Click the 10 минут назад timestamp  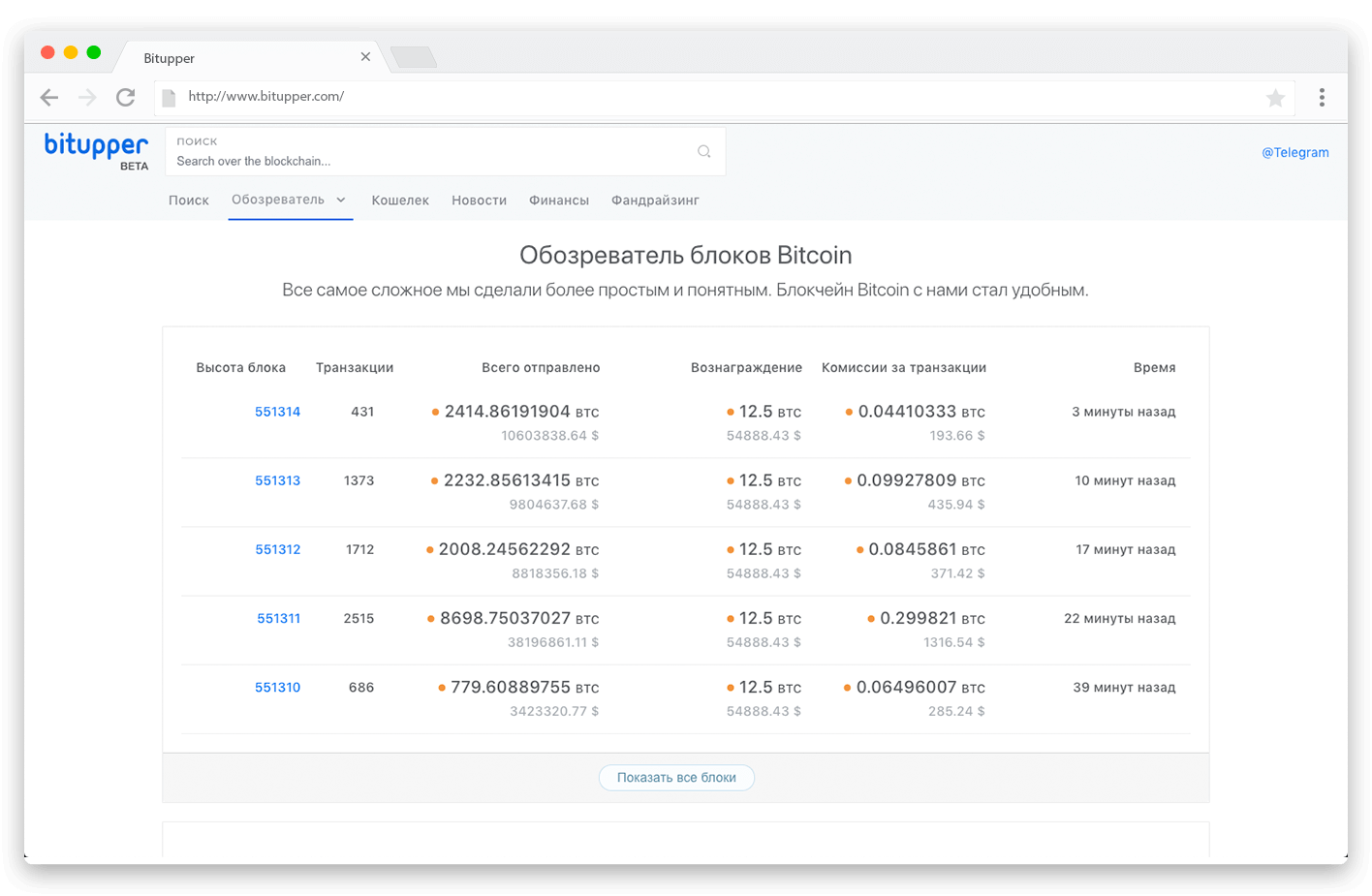1125,480
